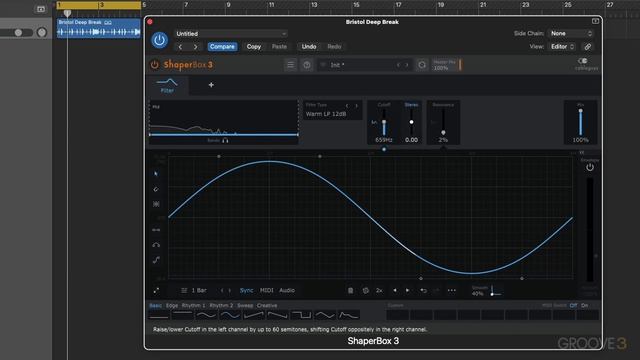
Task: Select the region selection tool
Action: [x=156, y=204]
